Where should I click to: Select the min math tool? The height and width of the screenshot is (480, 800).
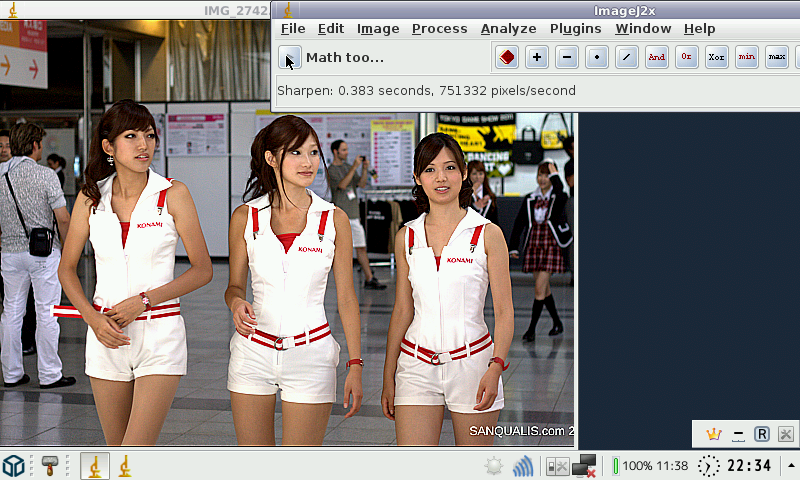pos(747,57)
